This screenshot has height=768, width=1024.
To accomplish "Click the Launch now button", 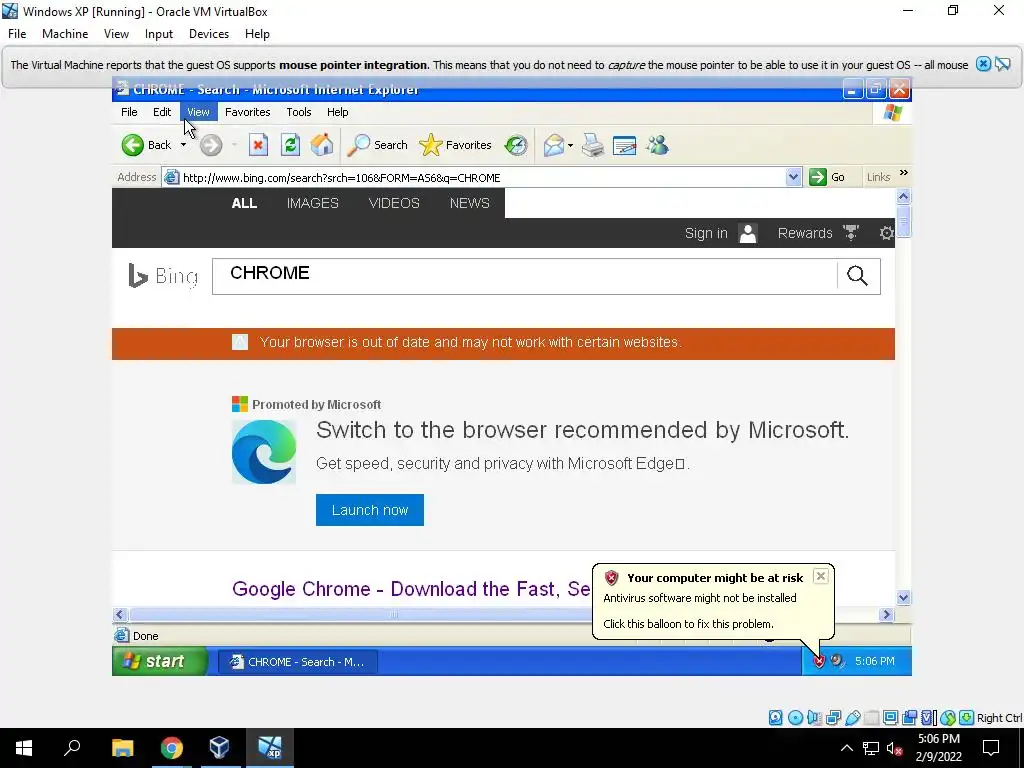I will pyautogui.click(x=370, y=510).
